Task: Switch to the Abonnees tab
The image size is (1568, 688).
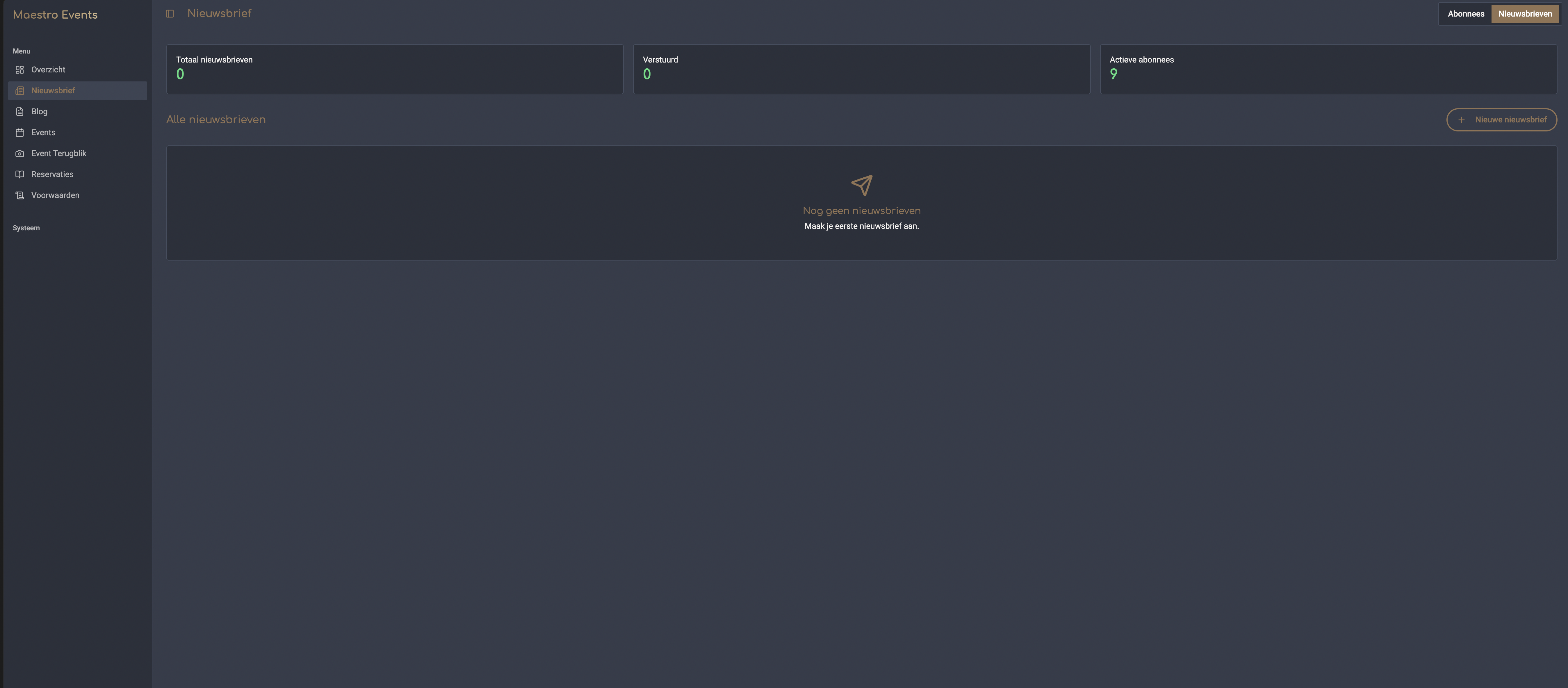Action: pos(1466,14)
